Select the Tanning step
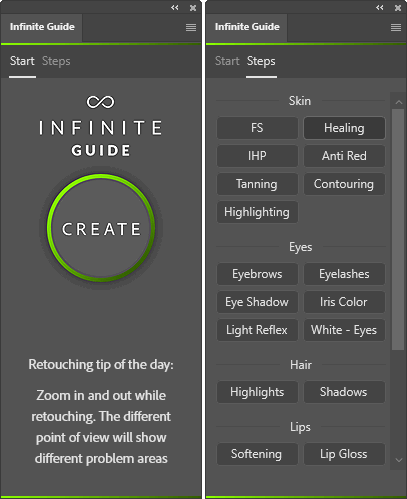The width and height of the screenshot is (407, 499). pos(257,184)
